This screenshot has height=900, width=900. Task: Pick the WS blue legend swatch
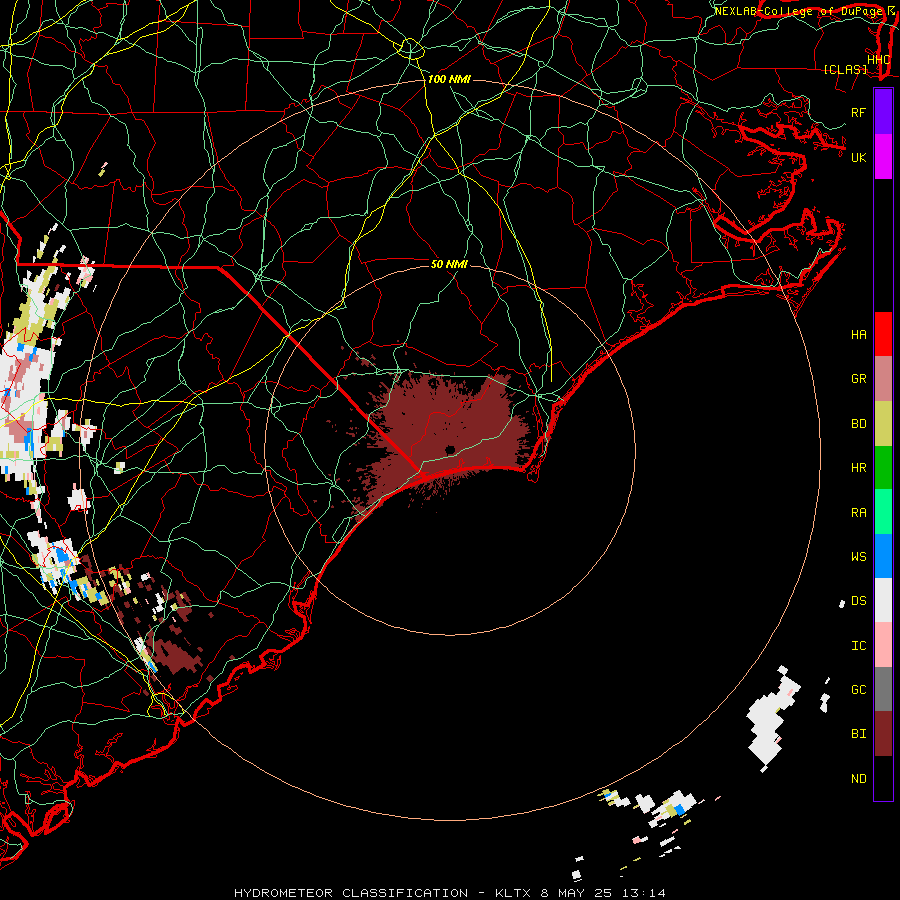(x=883, y=556)
